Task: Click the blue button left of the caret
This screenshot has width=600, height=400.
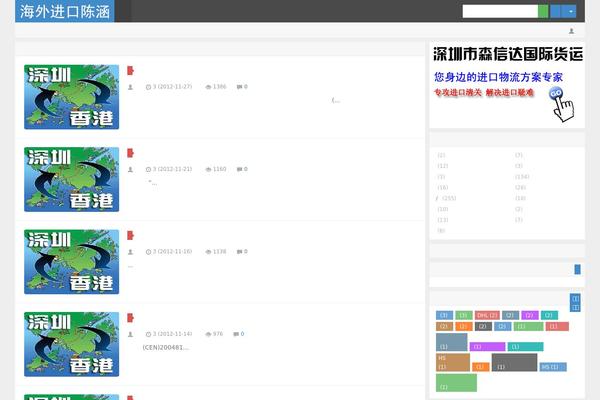Action: pos(555,11)
